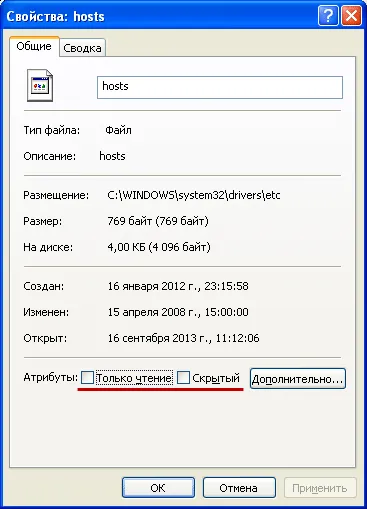Click the На диске: label
The height and width of the screenshot is (509, 367).
[x=48, y=247]
